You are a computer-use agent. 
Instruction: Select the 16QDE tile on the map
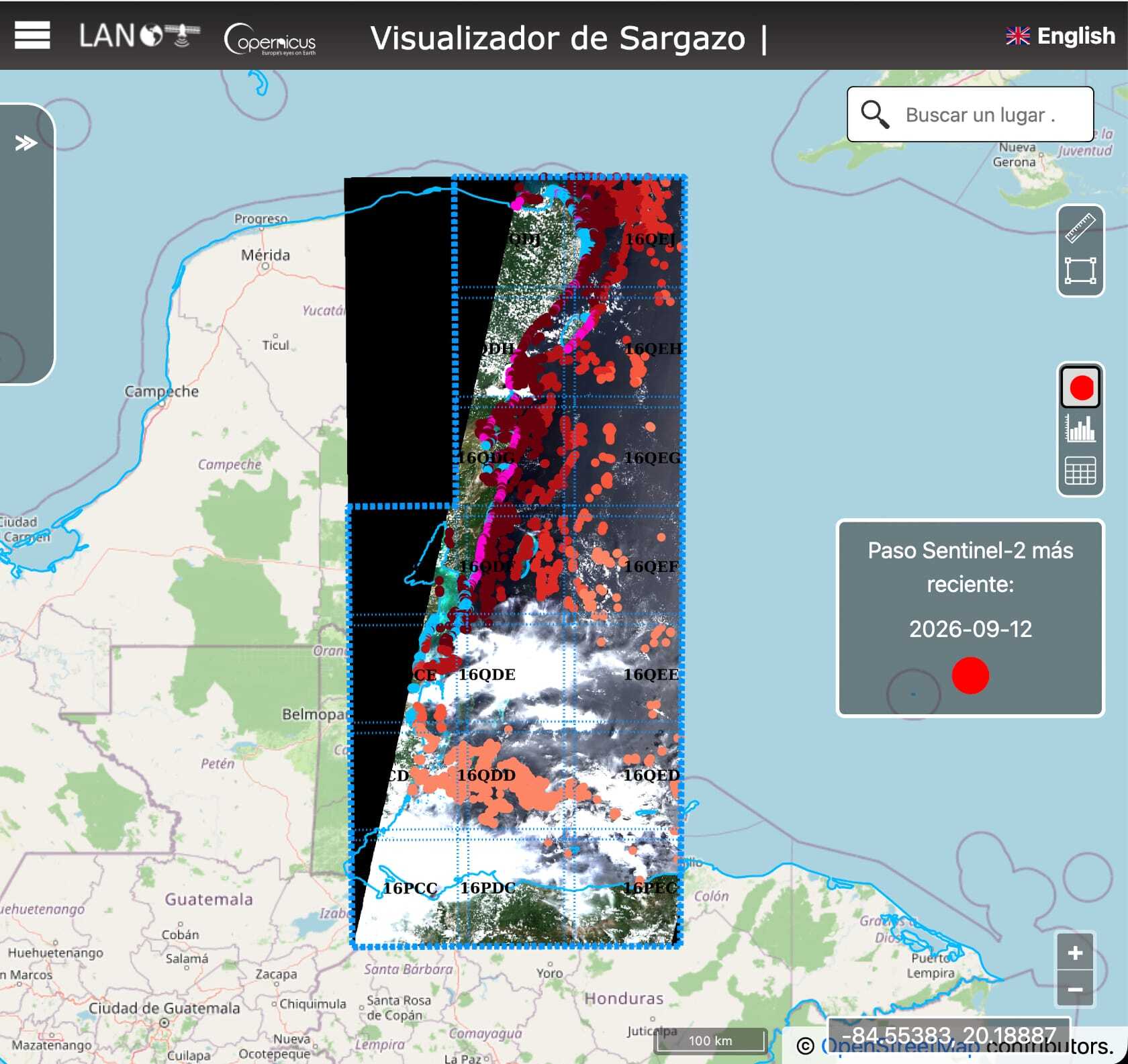click(x=487, y=675)
